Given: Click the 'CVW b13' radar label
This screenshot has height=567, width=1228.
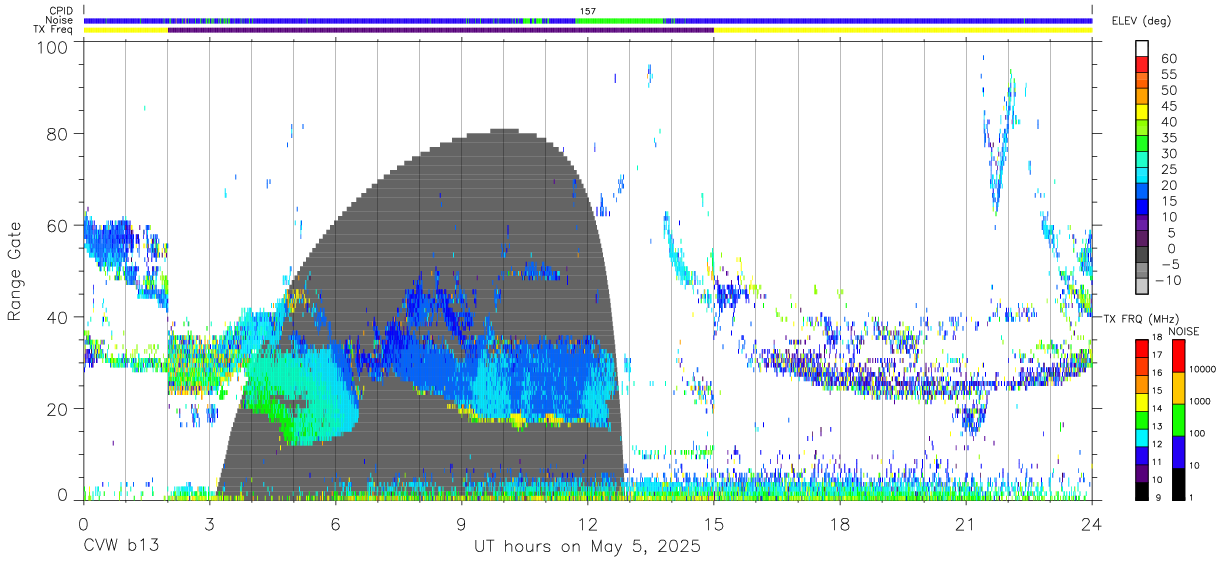Looking at the screenshot, I should click(121, 547).
